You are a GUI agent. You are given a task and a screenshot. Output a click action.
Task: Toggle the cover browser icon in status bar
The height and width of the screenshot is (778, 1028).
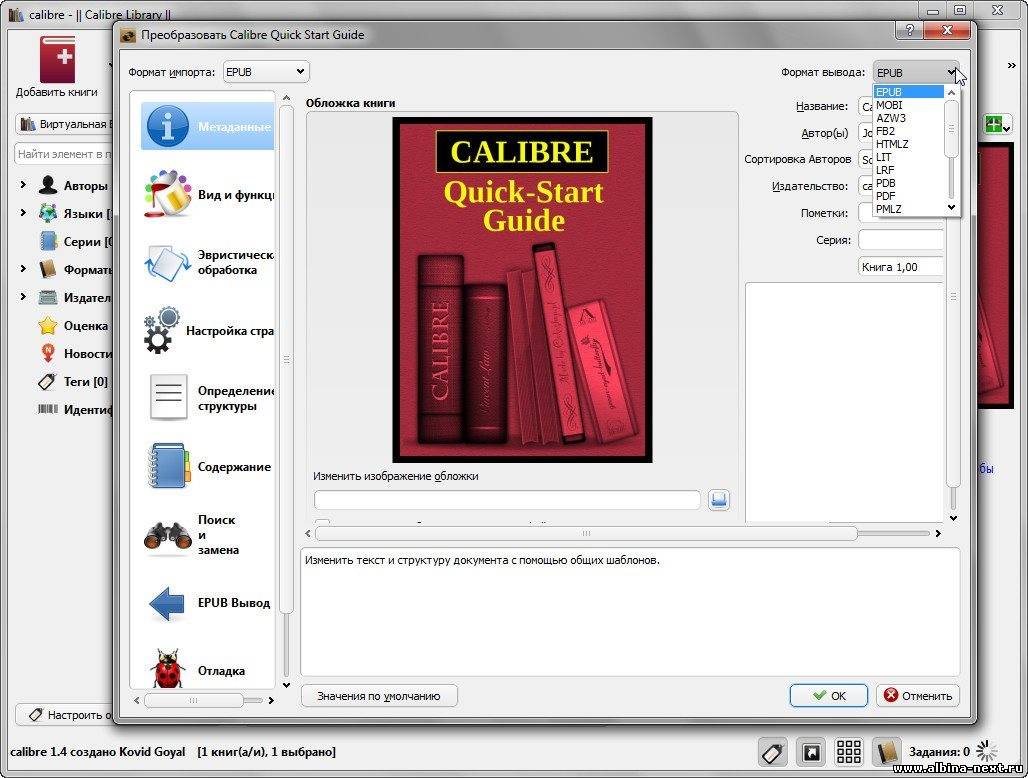tap(811, 752)
